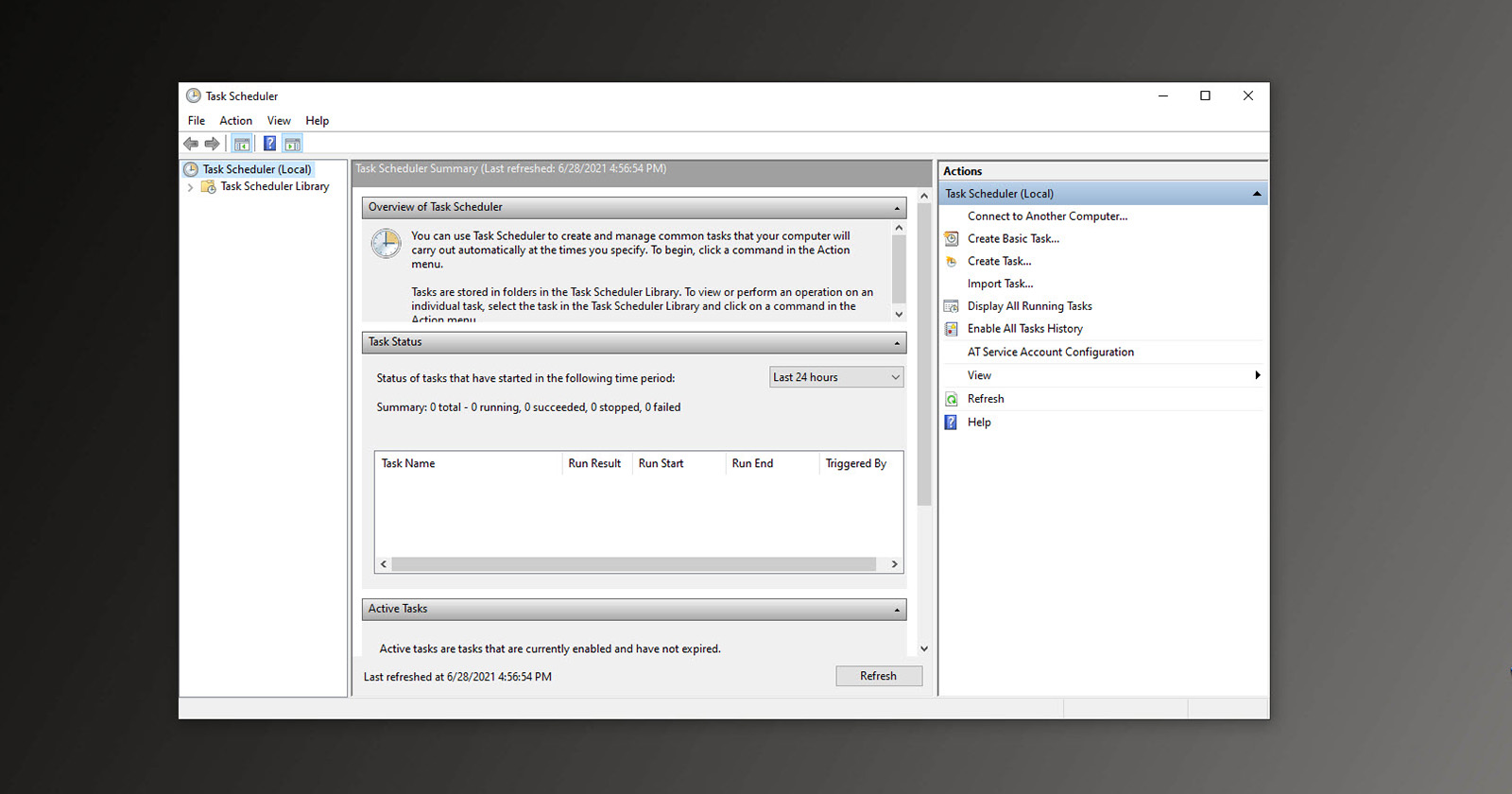Expand the Task Scheduler Library tree node

coord(190,187)
